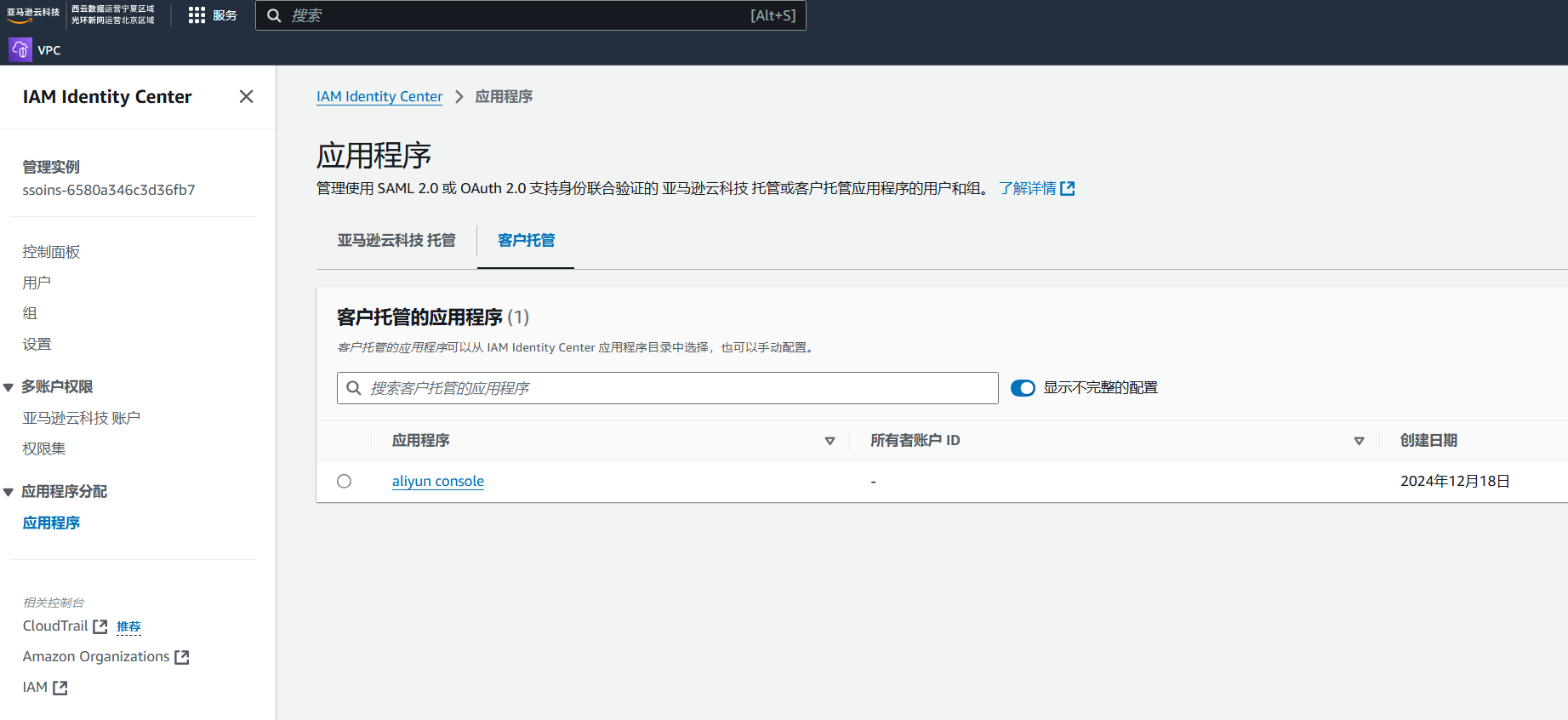The height and width of the screenshot is (720, 1568).
Task: Go to 亚马逊云科技 账户 in sidebar
Action: pos(82,418)
